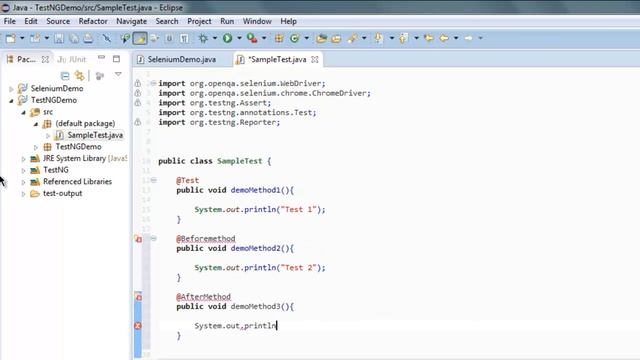
Task: Collapse the TestNGDemo project node
Action: pos(11,100)
